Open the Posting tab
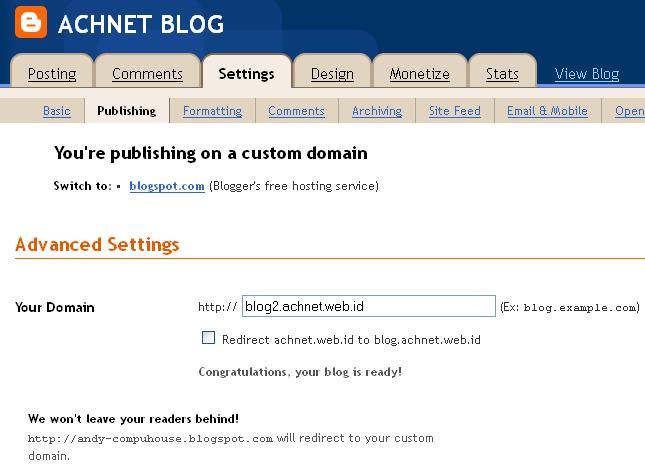645x476 pixels. pyautogui.click(x=52, y=74)
